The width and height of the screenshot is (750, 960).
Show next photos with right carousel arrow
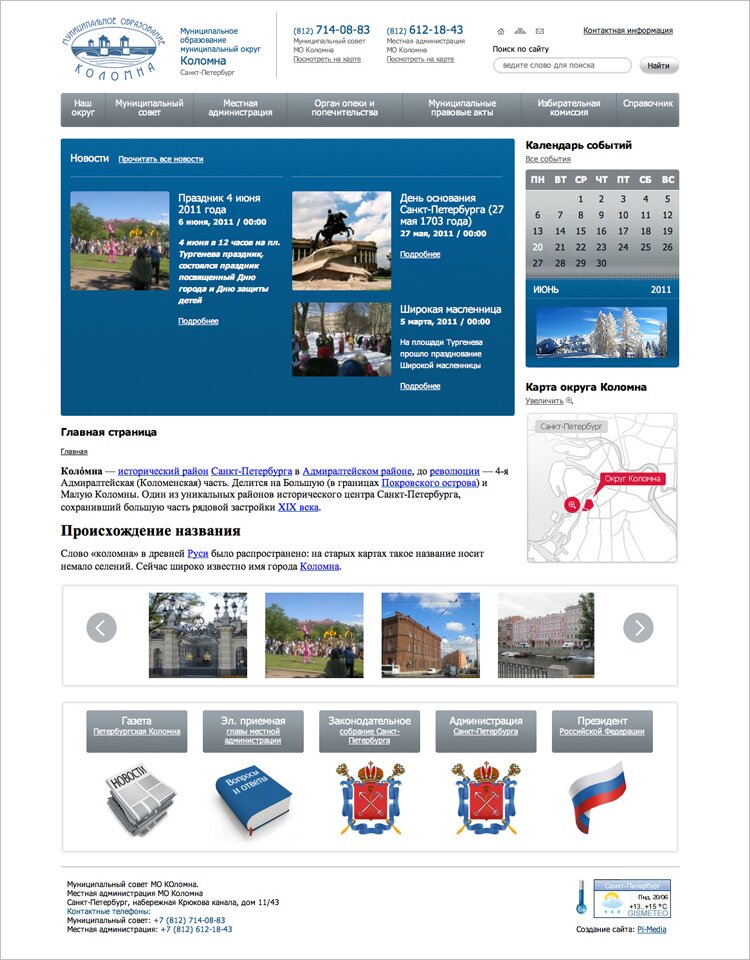(639, 628)
